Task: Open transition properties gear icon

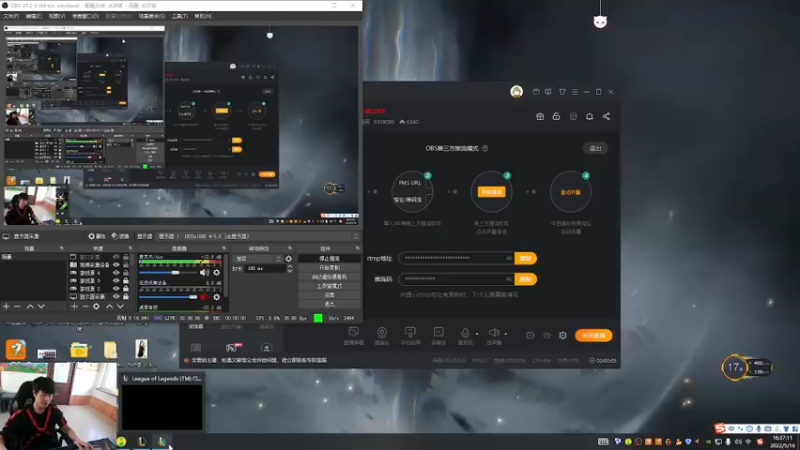Action: (x=289, y=259)
